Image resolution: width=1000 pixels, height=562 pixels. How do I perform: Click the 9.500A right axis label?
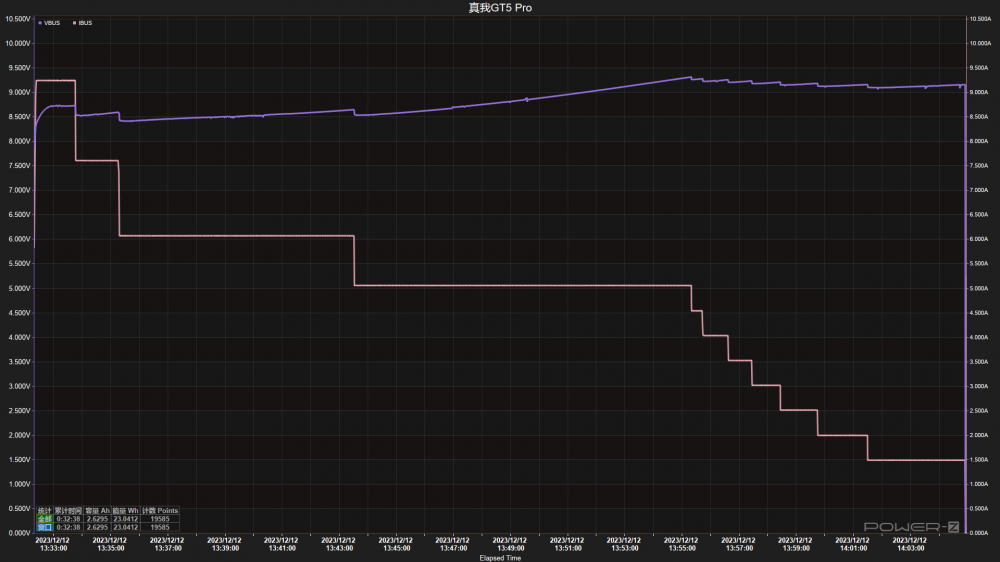979,68
